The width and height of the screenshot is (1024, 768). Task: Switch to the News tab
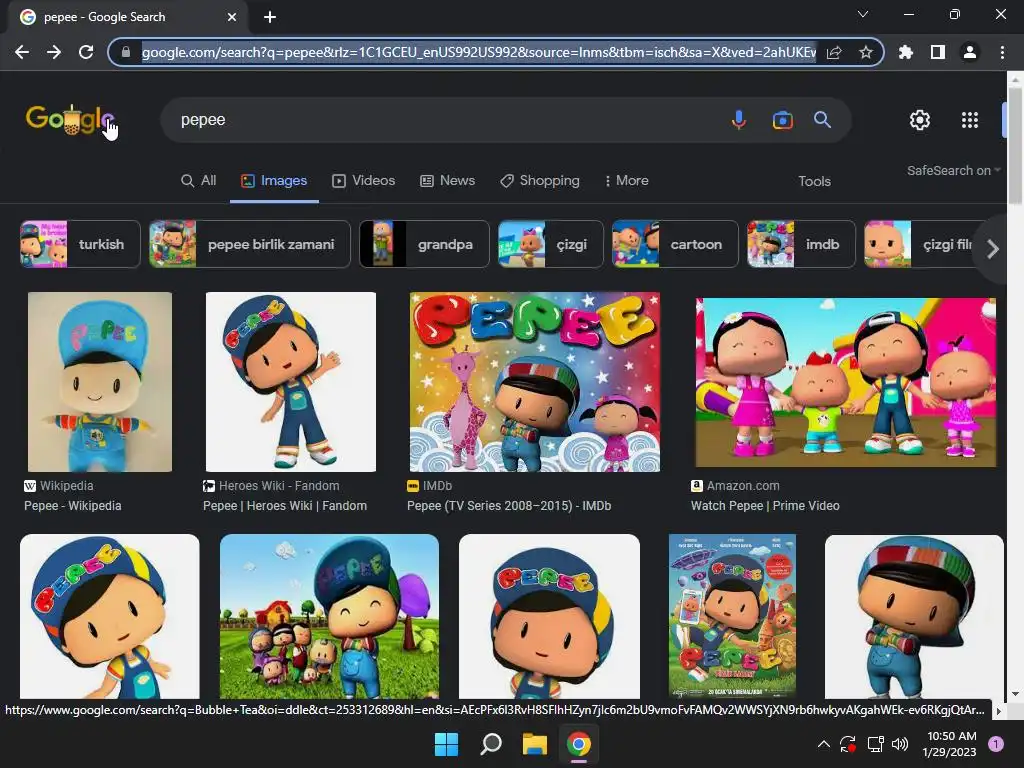pos(447,180)
